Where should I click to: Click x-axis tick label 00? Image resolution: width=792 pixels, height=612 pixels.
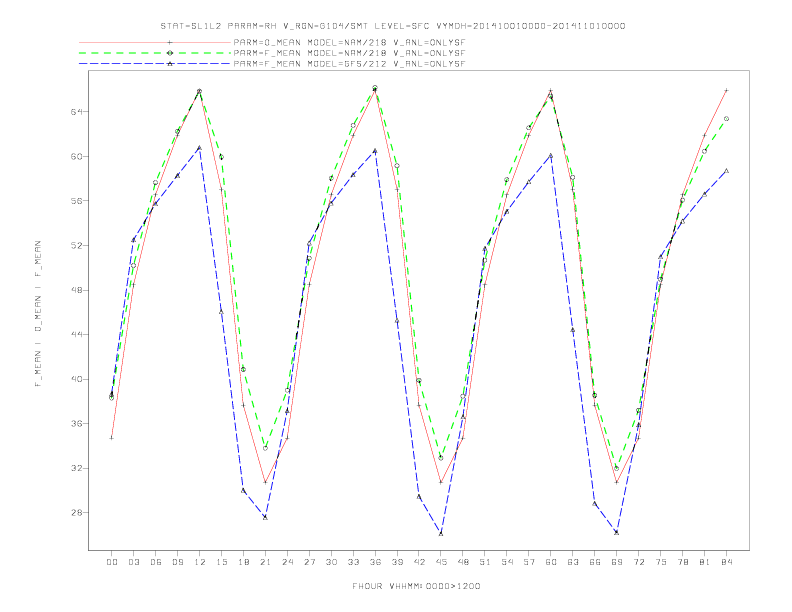(112, 562)
